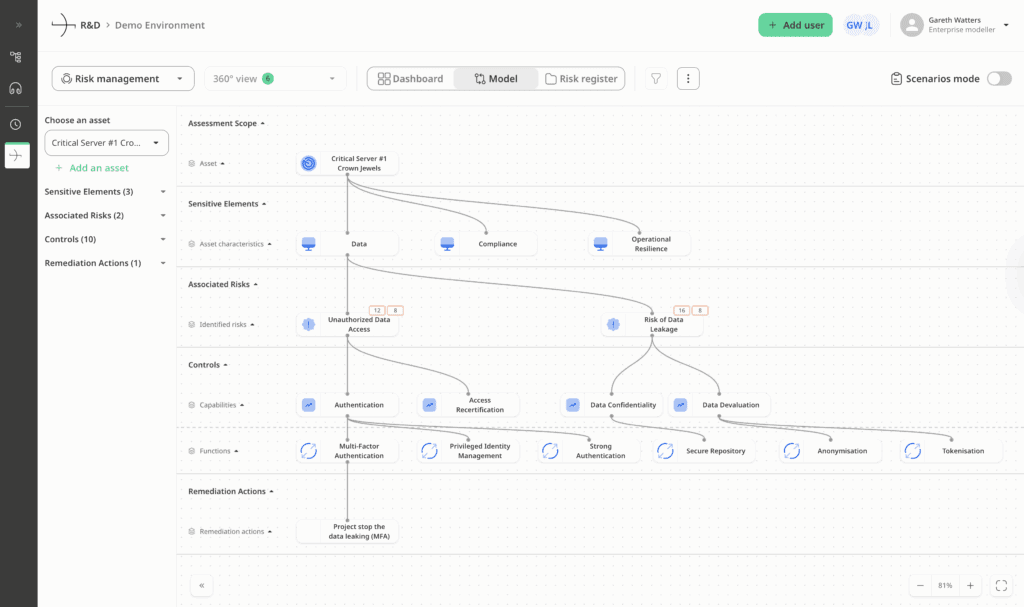Zoom out with the minus icon

click(x=920, y=585)
